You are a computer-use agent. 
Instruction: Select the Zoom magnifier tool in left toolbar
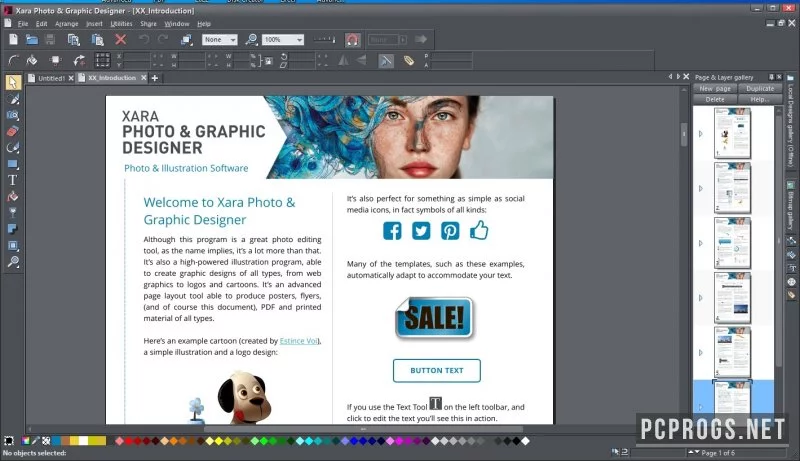[x=13, y=262]
